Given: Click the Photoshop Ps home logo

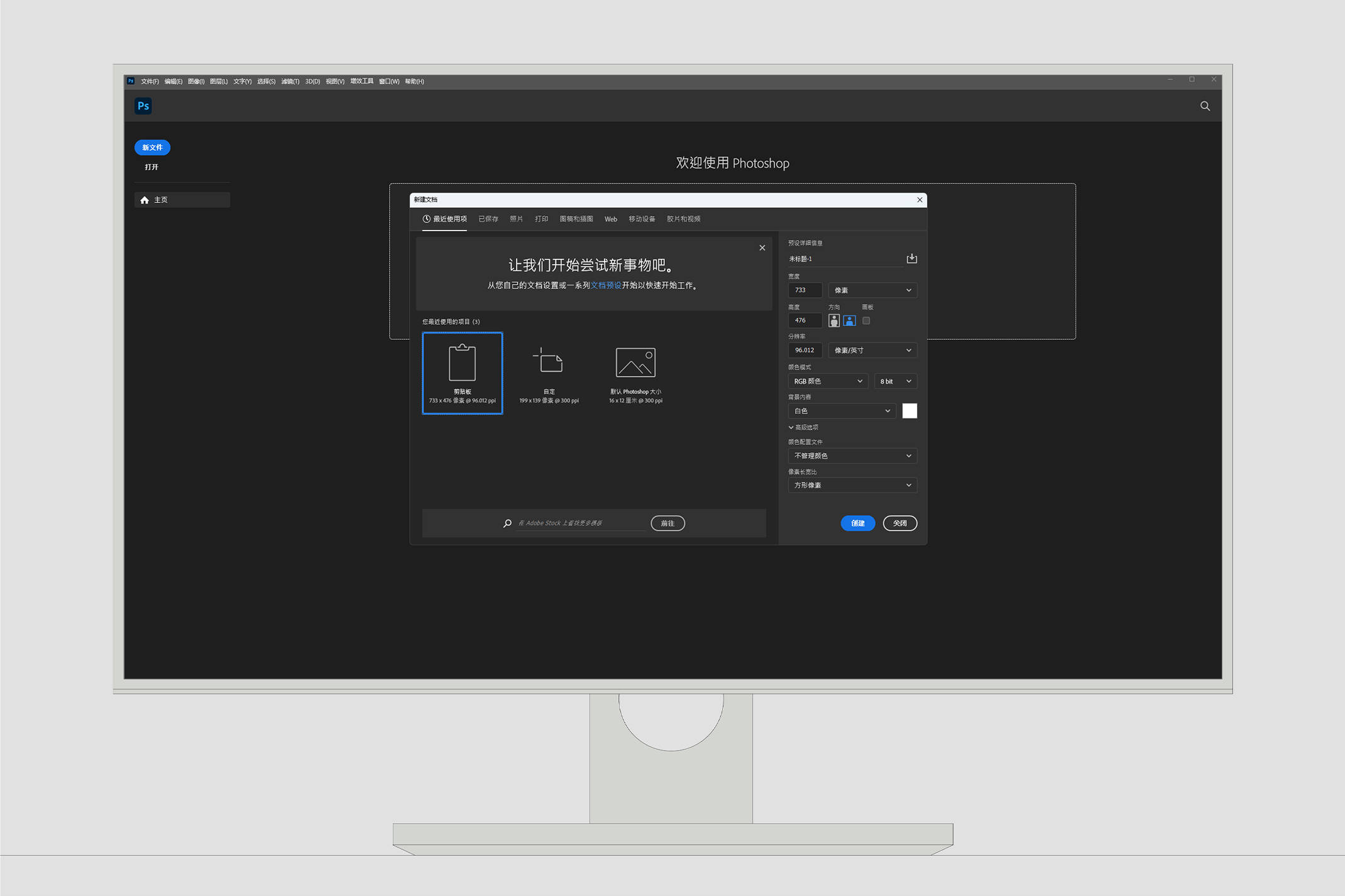Looking at the screenshot, I should point(143,106).
